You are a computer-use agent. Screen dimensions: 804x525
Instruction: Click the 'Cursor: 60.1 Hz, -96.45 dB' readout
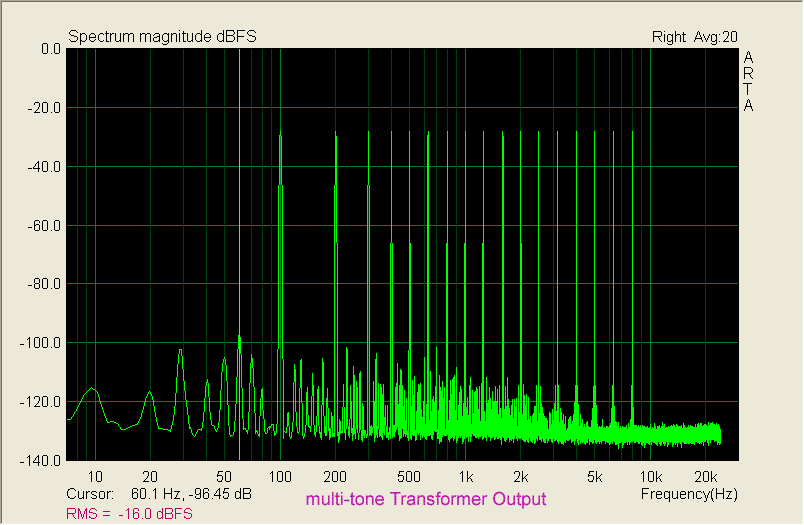(159, 494)
